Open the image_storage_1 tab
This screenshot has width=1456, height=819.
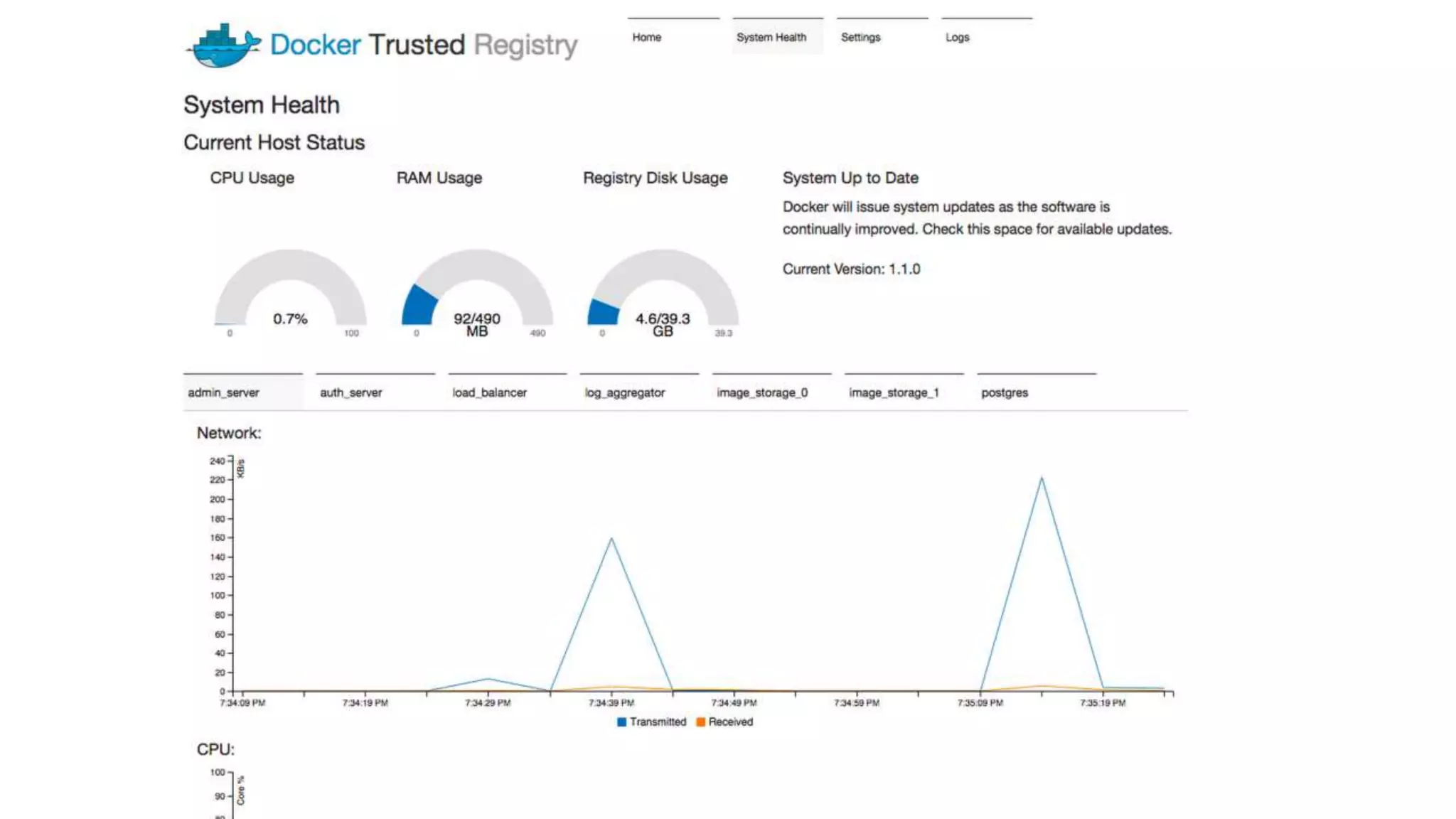(894, 392)
